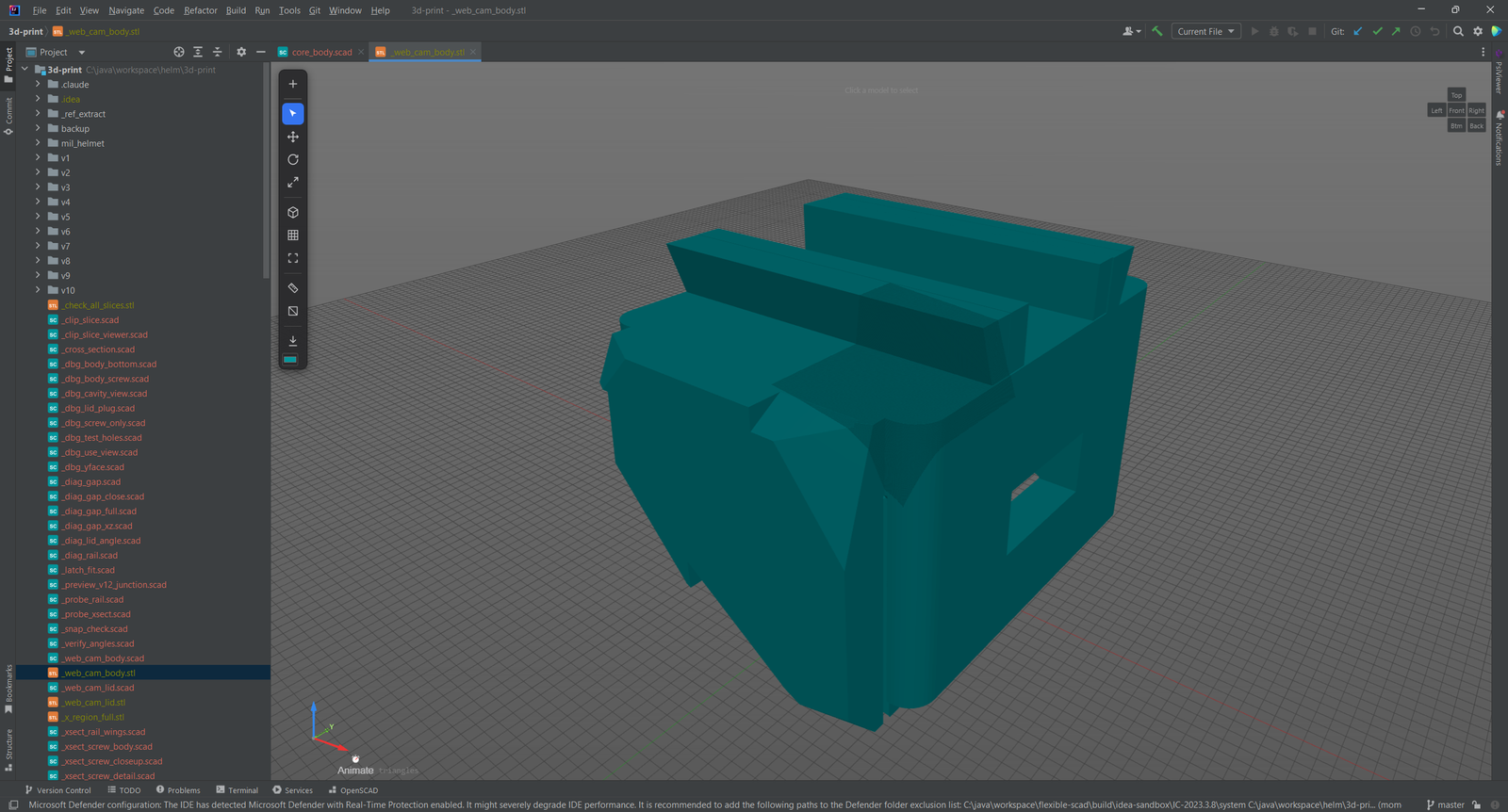Switch to the Left view
The height and width of the screenshot is (812, 1508).
coord(1436,110)
